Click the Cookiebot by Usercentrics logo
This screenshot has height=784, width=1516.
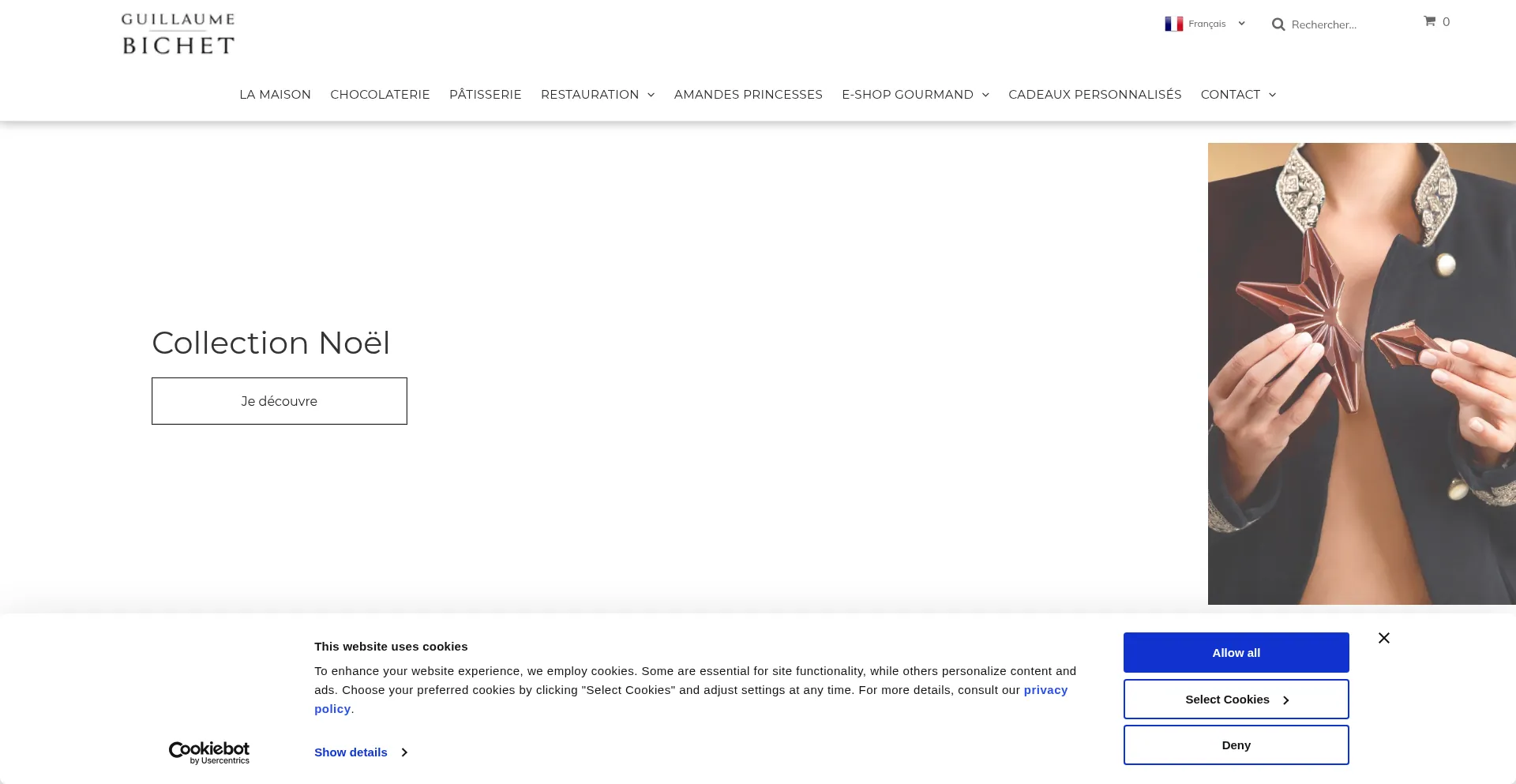(x=209, y=752)
